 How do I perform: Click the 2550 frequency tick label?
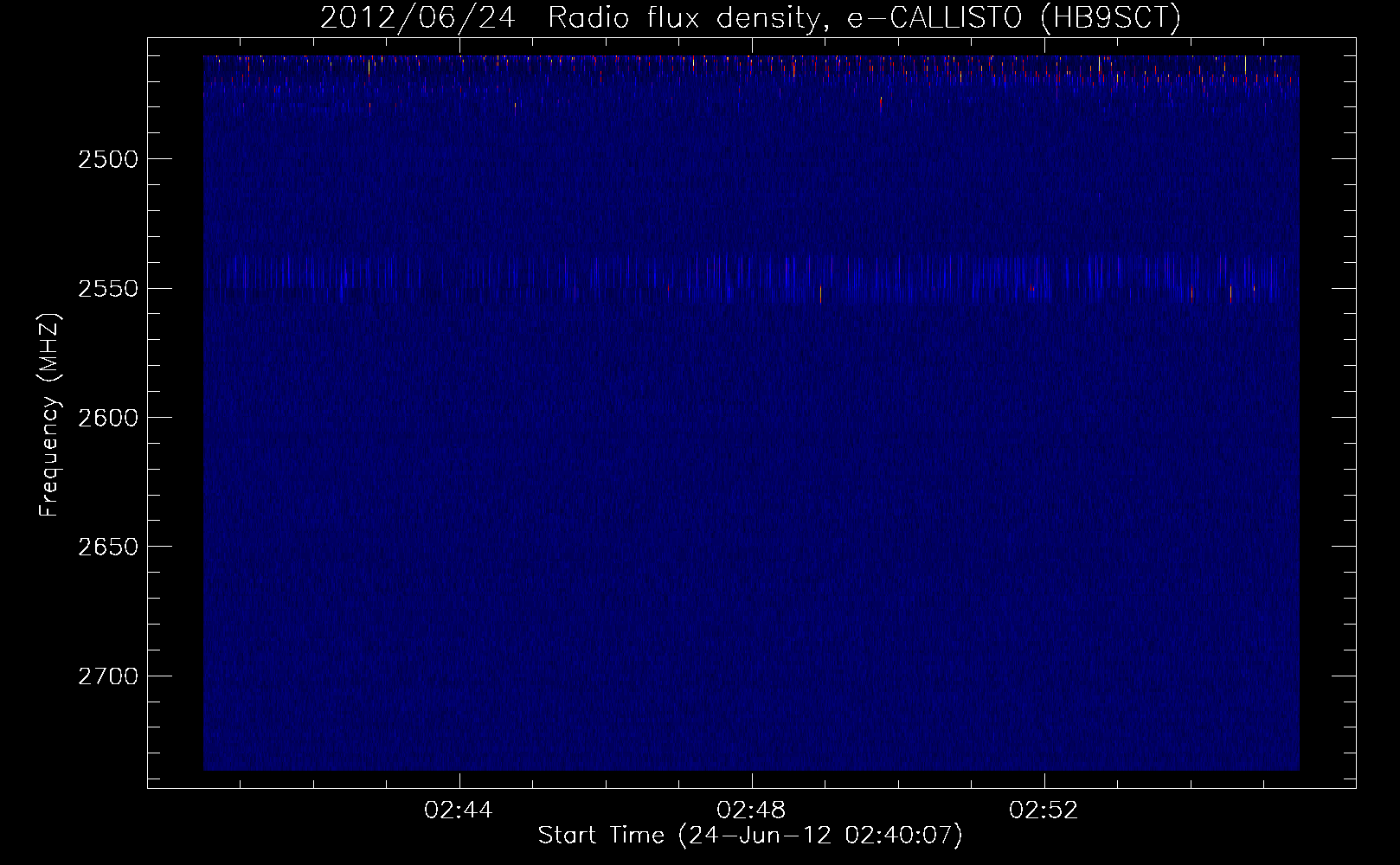pos(108,289)
